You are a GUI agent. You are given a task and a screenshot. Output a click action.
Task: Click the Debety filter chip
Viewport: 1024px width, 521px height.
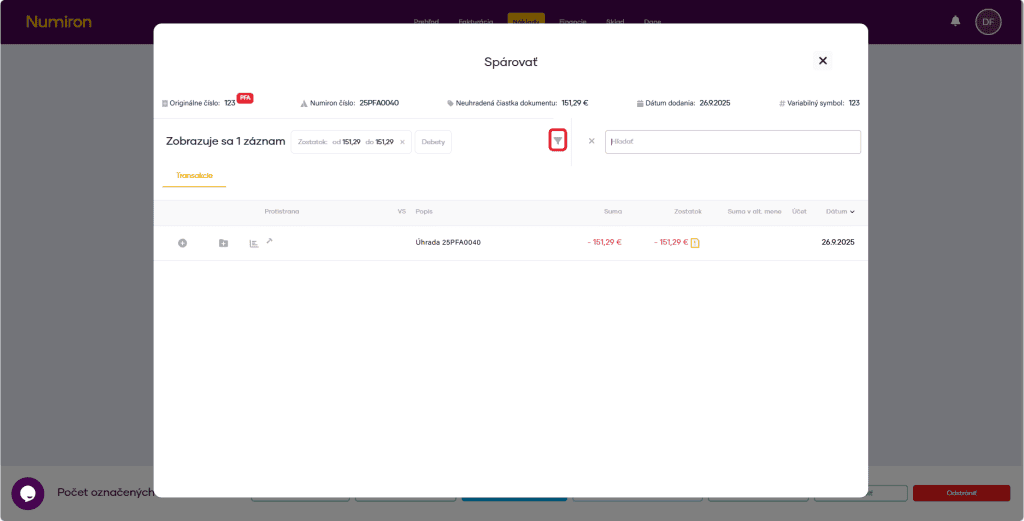tap(433, 142)
